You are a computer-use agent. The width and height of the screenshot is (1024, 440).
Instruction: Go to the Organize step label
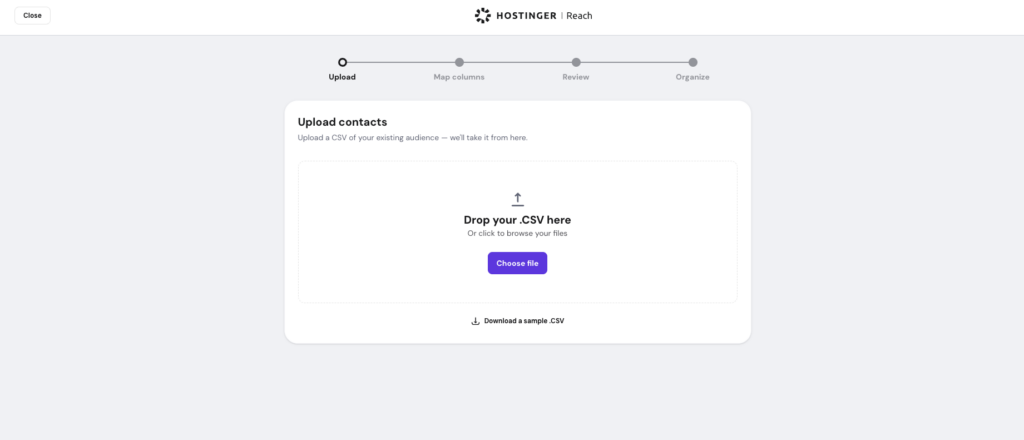[692, 77]
